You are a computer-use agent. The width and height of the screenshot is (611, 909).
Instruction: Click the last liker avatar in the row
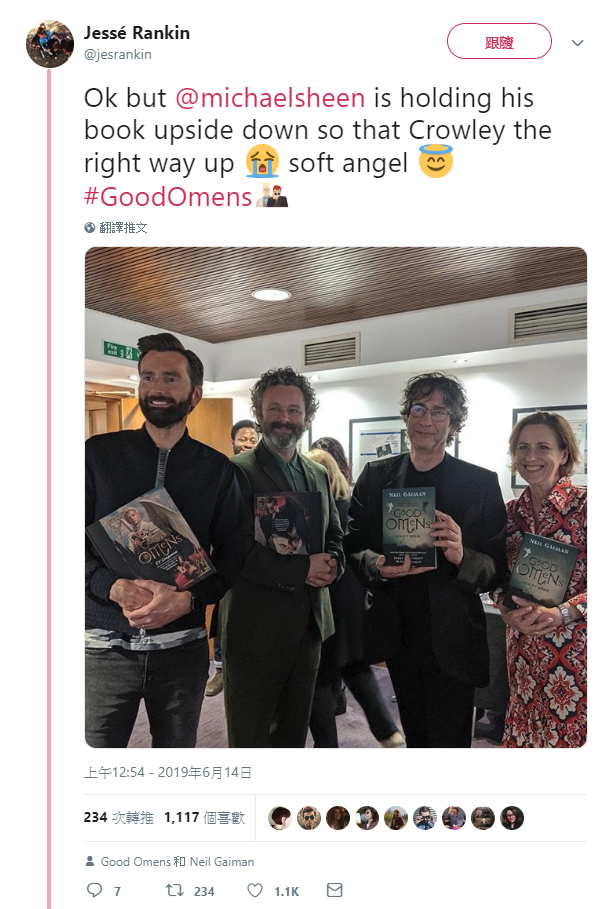pos(512,818)
